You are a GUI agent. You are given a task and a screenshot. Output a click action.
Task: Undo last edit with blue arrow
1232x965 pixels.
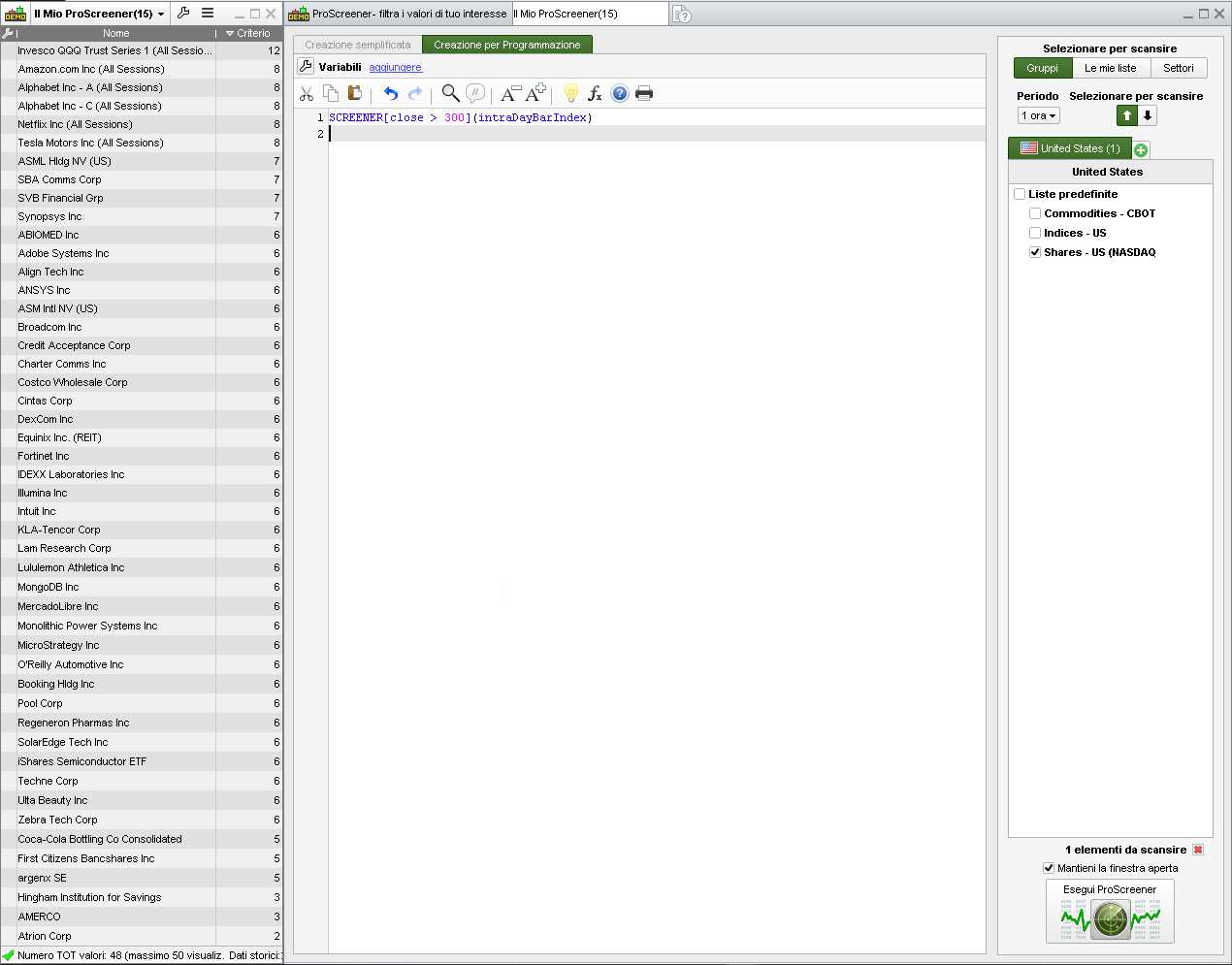coord(390,93)
